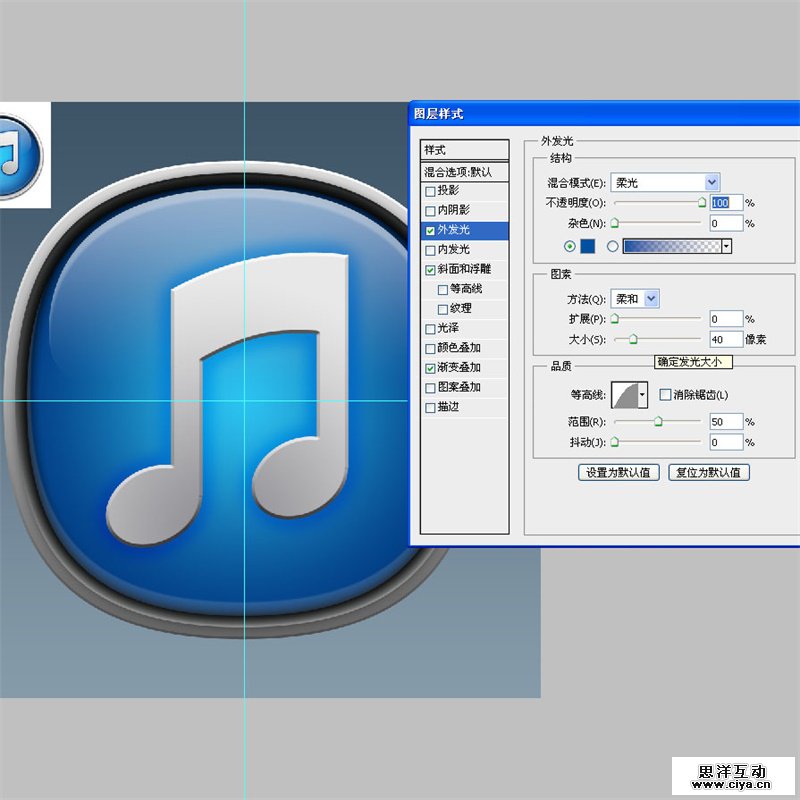Click the contour curve thumbnail (等高线)
Image resolution: width=800 pixels, height=800 pixels.
pyautogui.click(x=625, y=394)
